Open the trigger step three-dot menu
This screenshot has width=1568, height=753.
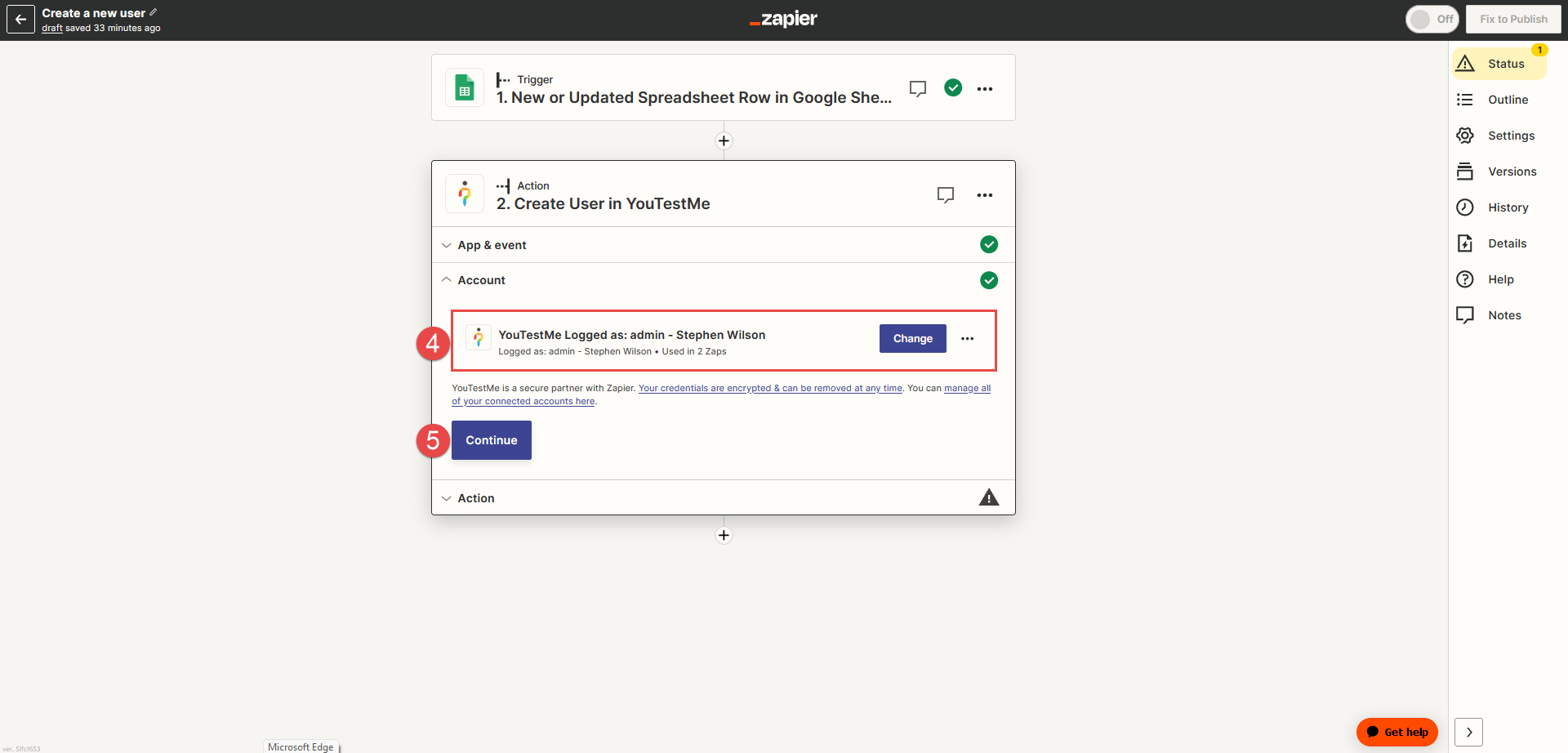[x=985, y=88]
